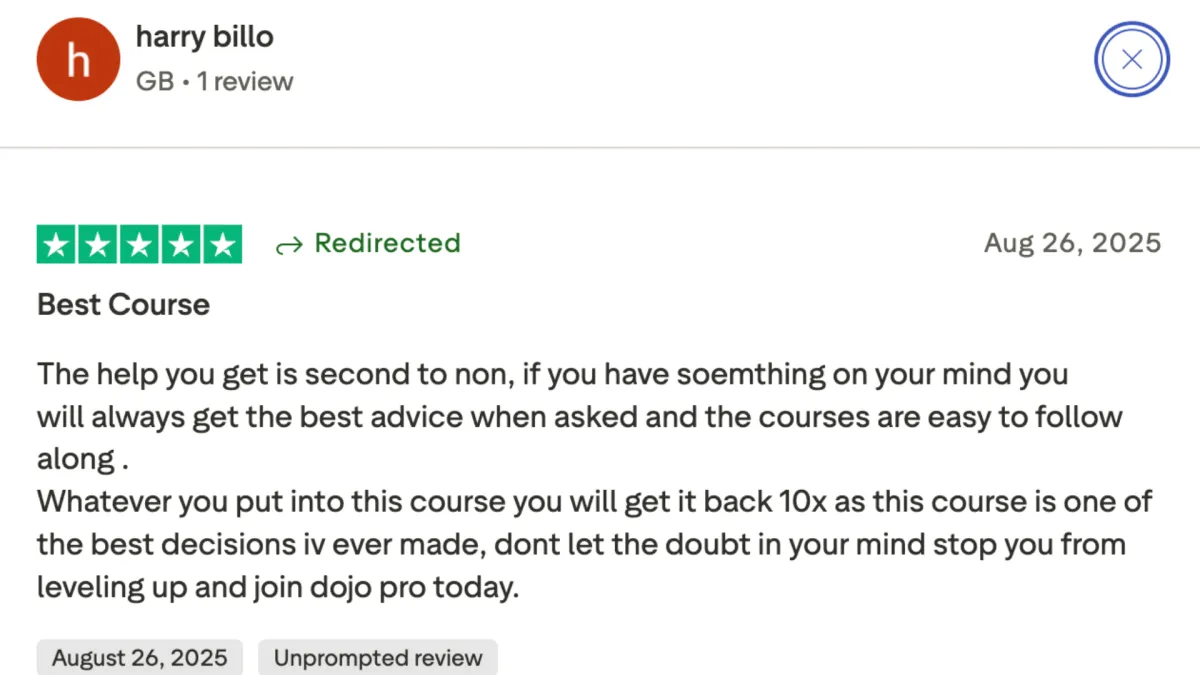Image resolution: width=1200 pixels, height=675 pixels.
Task: Close the review popup with the X button
Action: pyautogui.click(x=1132, y=59)
